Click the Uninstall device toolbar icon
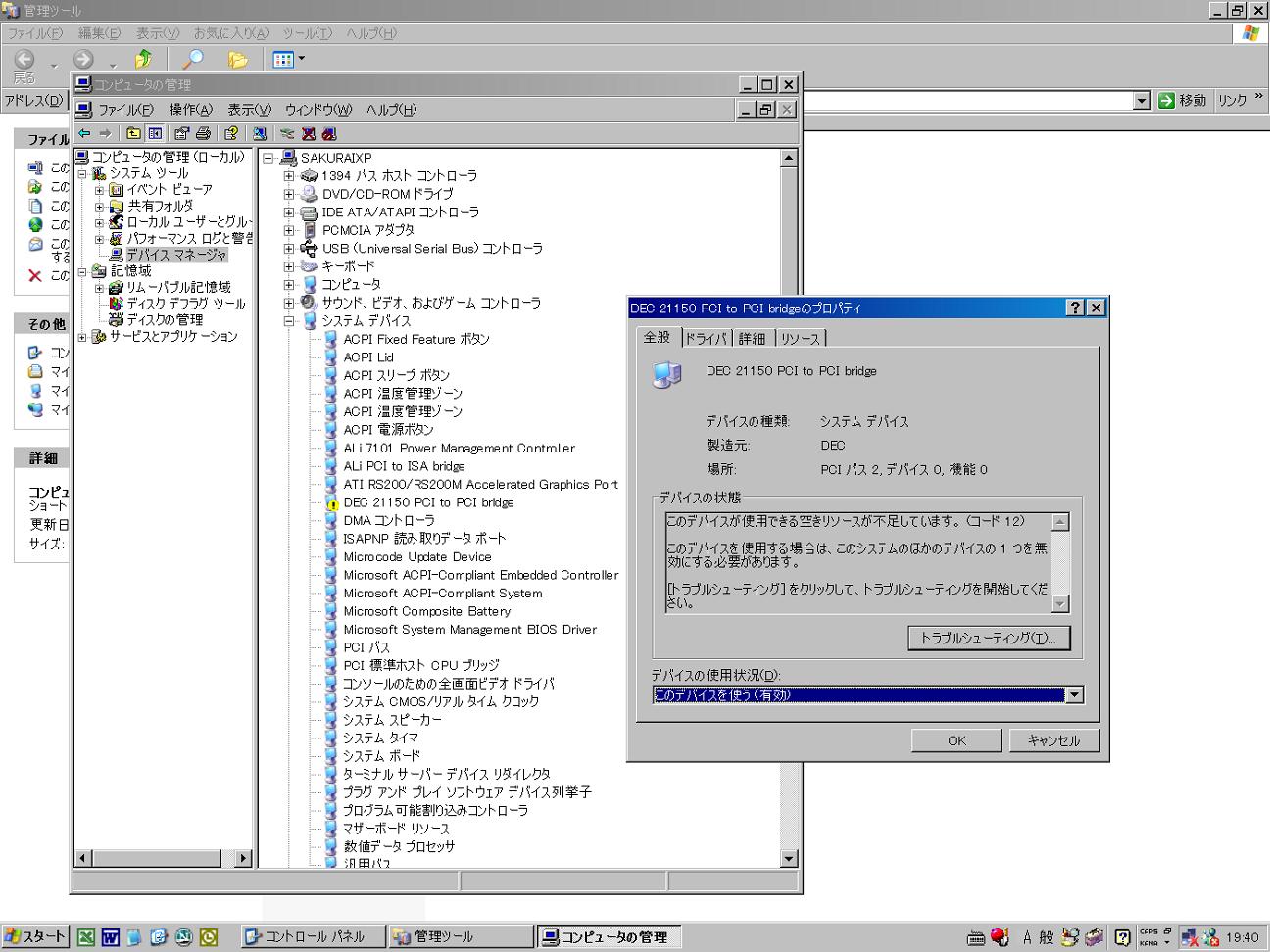The image size is (1270, 952). (x=329, y=133)
